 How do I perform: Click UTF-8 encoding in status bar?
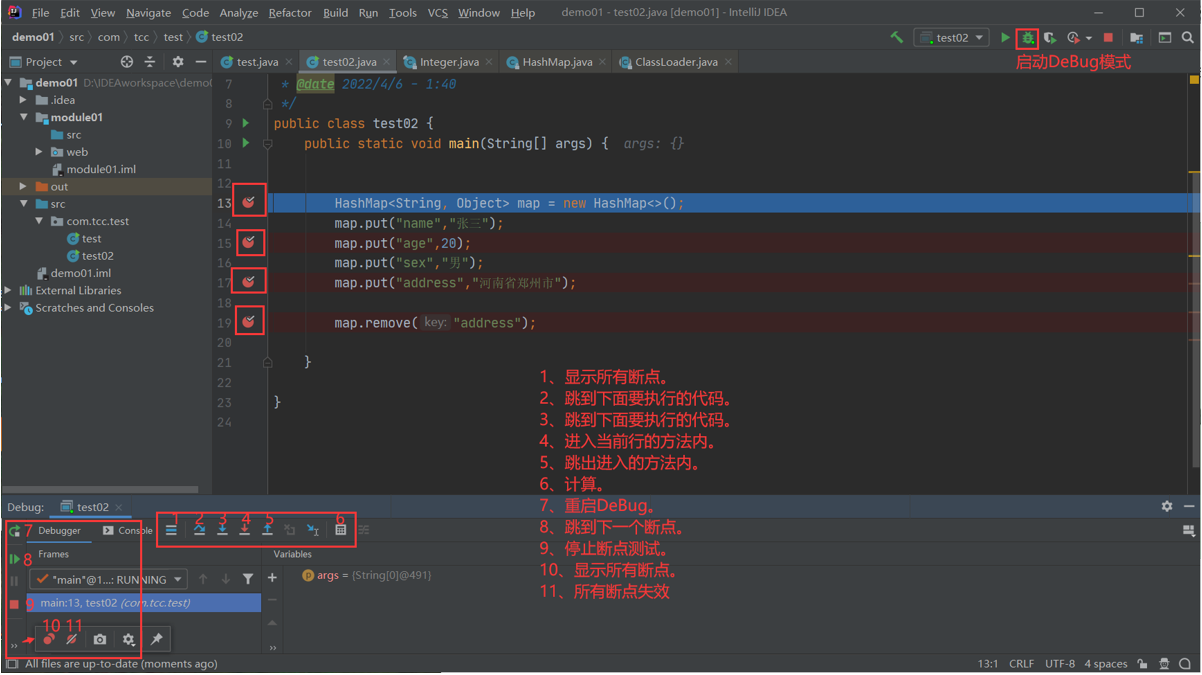point(1060,664)
